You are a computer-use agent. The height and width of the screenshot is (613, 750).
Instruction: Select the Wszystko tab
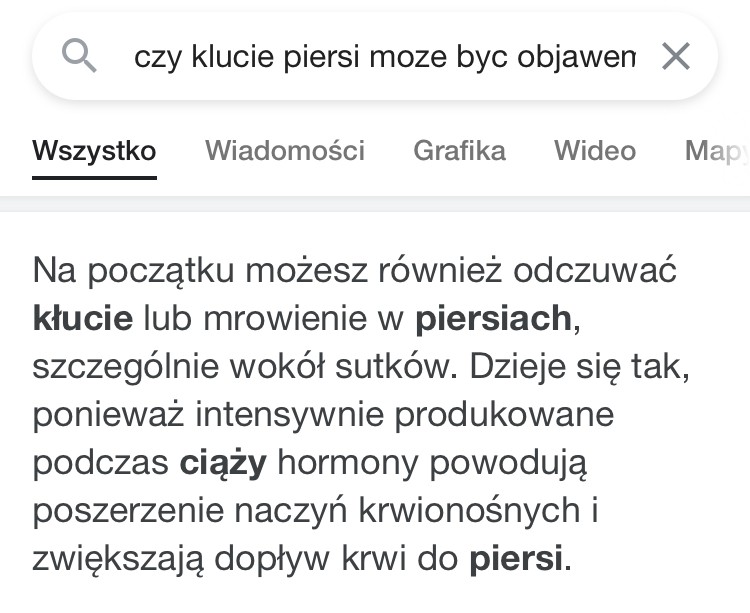click(x=94, y=151)
